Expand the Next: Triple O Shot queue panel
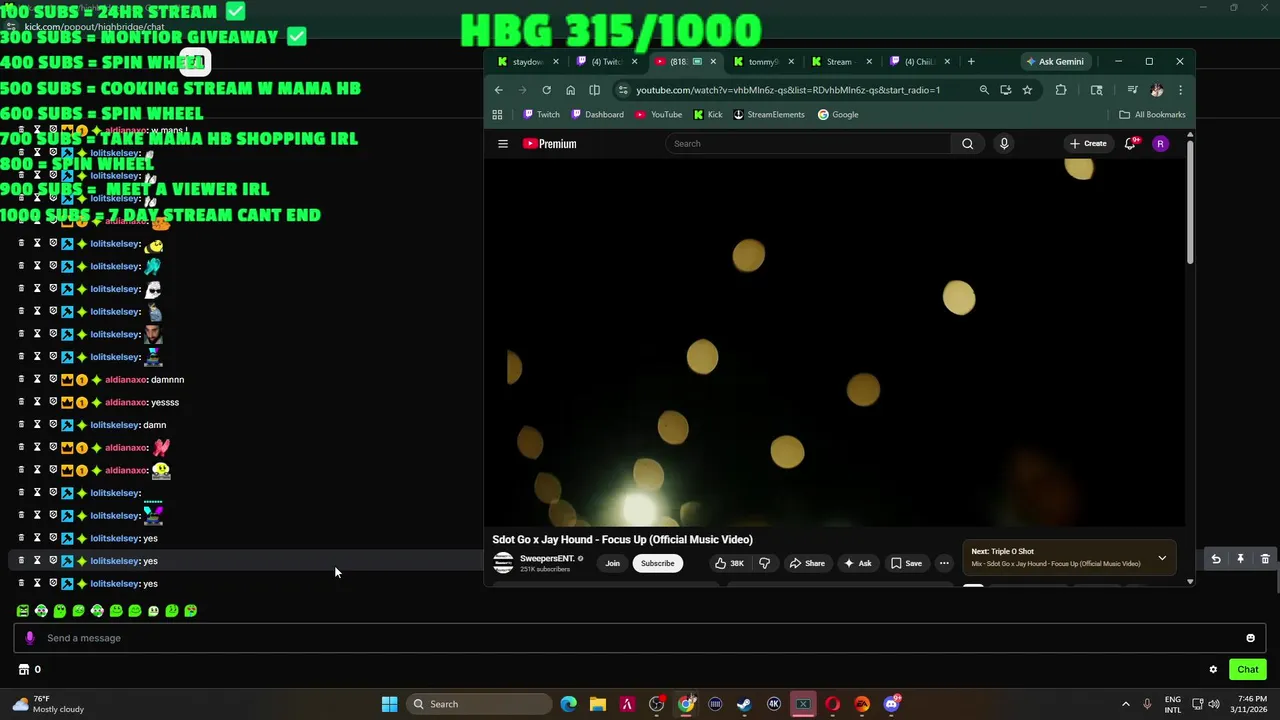1280x720 pixels. tap(1162, 558)
